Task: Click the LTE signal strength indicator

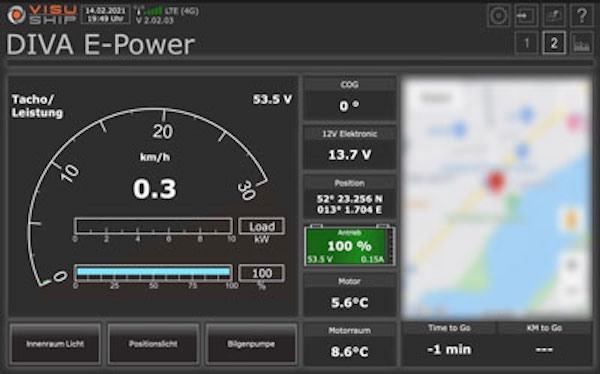Action: coord(152,11)
